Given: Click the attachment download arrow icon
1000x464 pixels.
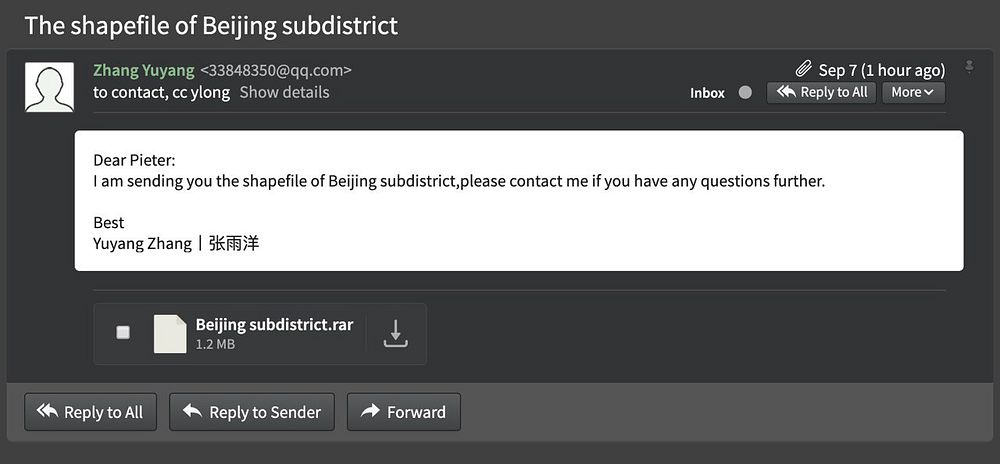Looking at the screenshot, I should (x=396, y=333).
